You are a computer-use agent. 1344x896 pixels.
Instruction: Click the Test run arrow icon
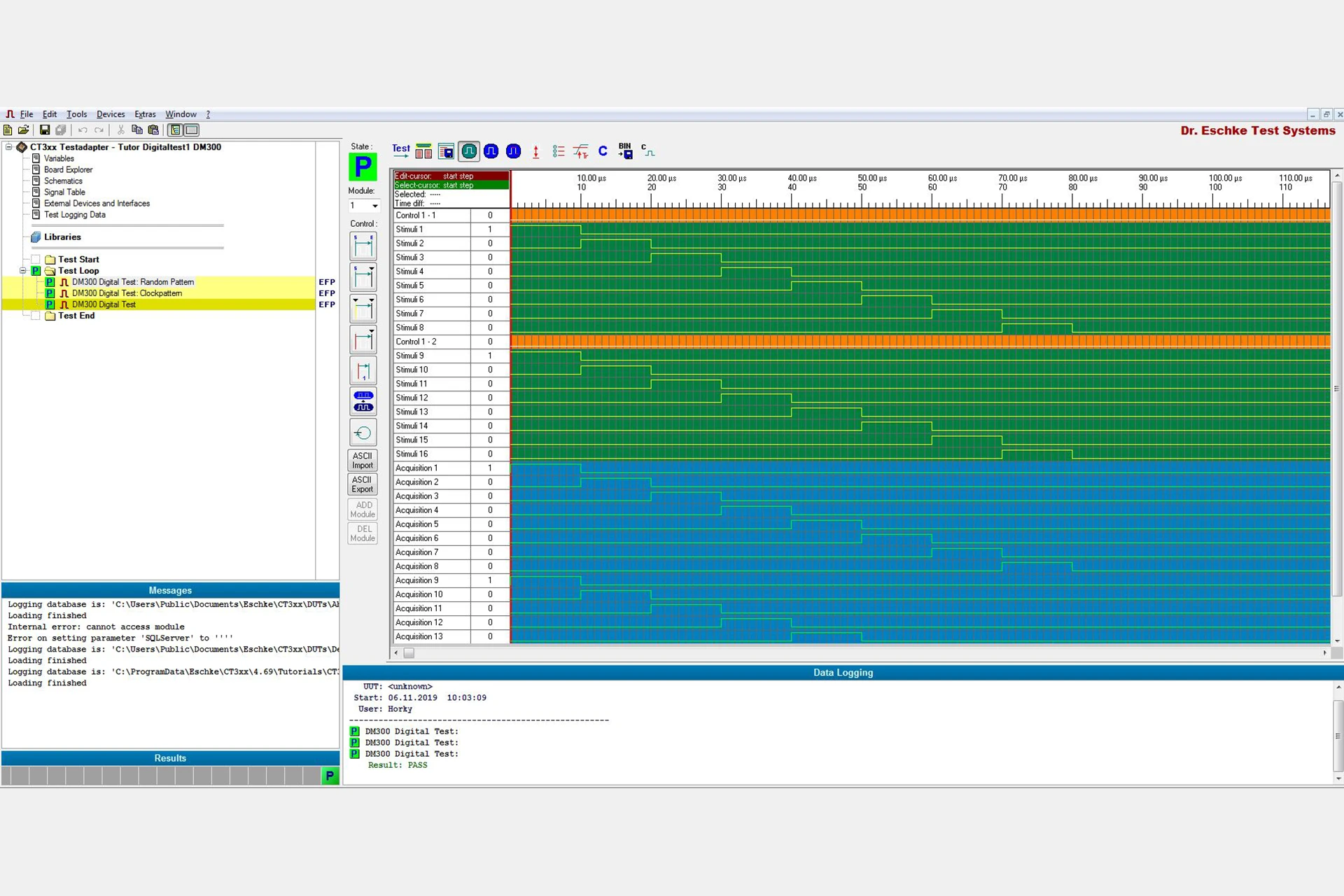(x=401, y=150)
